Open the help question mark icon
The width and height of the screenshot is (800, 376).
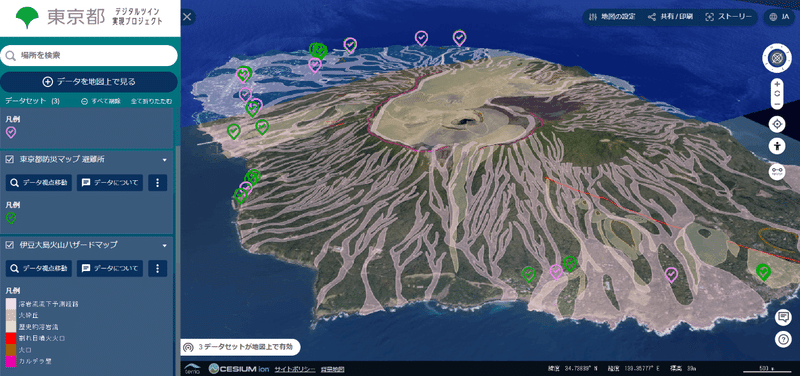[x=783, y=340]
